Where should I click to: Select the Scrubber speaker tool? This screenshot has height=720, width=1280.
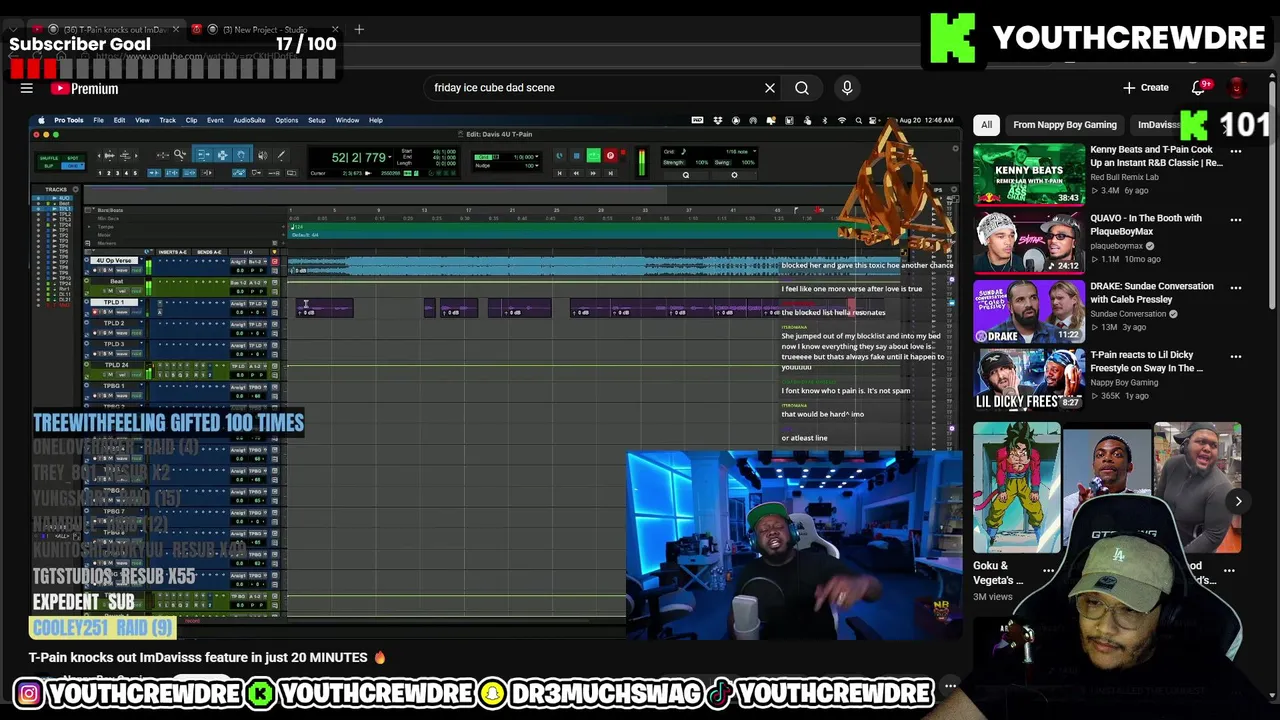tap(262, 155)
